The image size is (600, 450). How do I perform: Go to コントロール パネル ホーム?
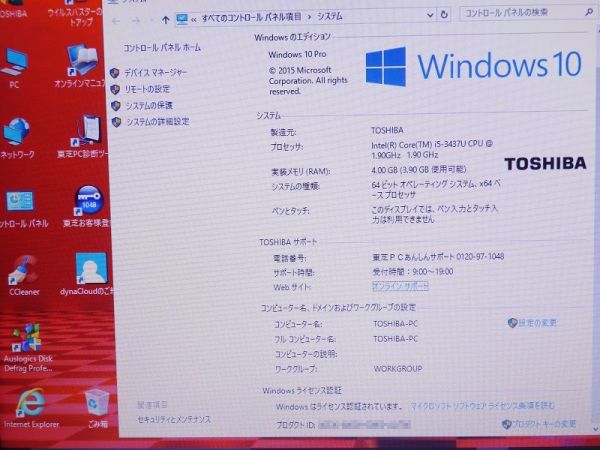(162, 48)
